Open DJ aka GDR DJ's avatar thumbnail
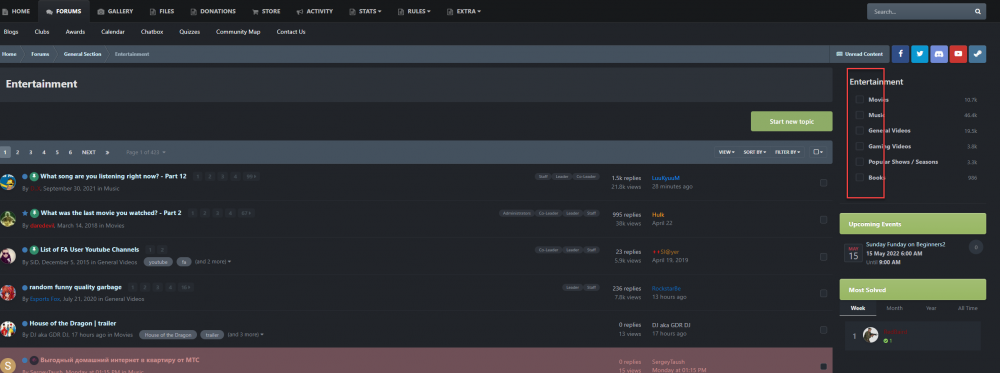This screenshot has width=1000, height=373. 8,329
